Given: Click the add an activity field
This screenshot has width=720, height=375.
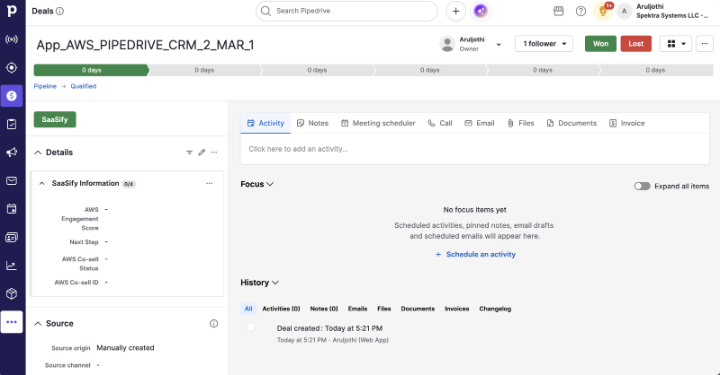Looking at the screenshot, I should [x=475, y=149].
